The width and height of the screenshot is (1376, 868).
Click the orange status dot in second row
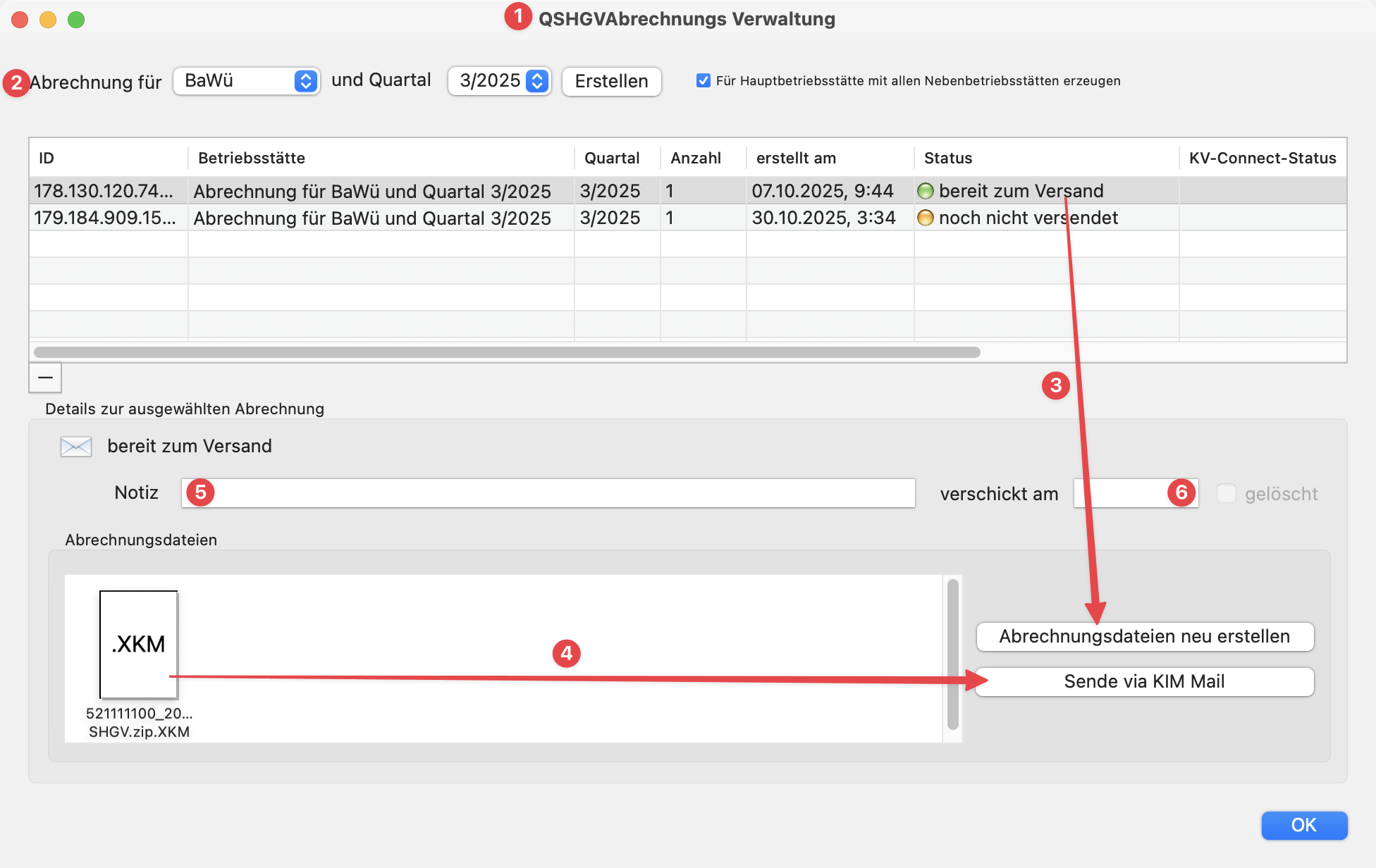[926, 218]
